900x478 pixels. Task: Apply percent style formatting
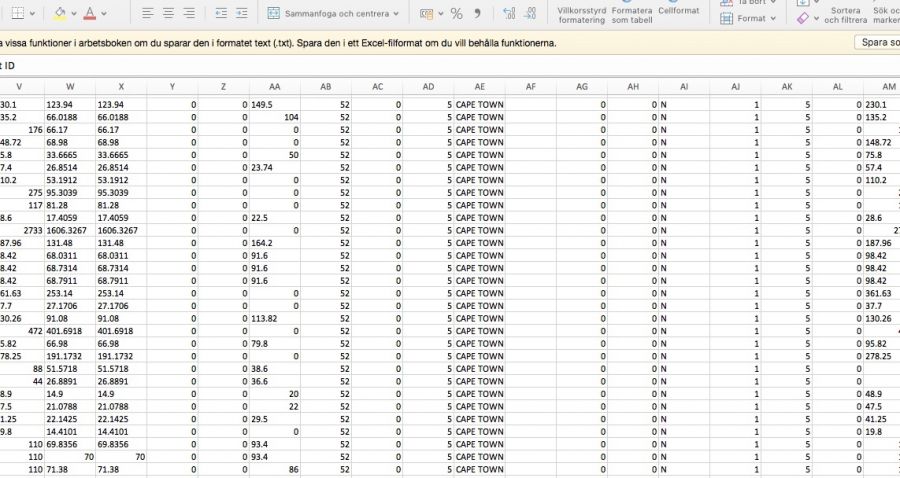[456, 13]
